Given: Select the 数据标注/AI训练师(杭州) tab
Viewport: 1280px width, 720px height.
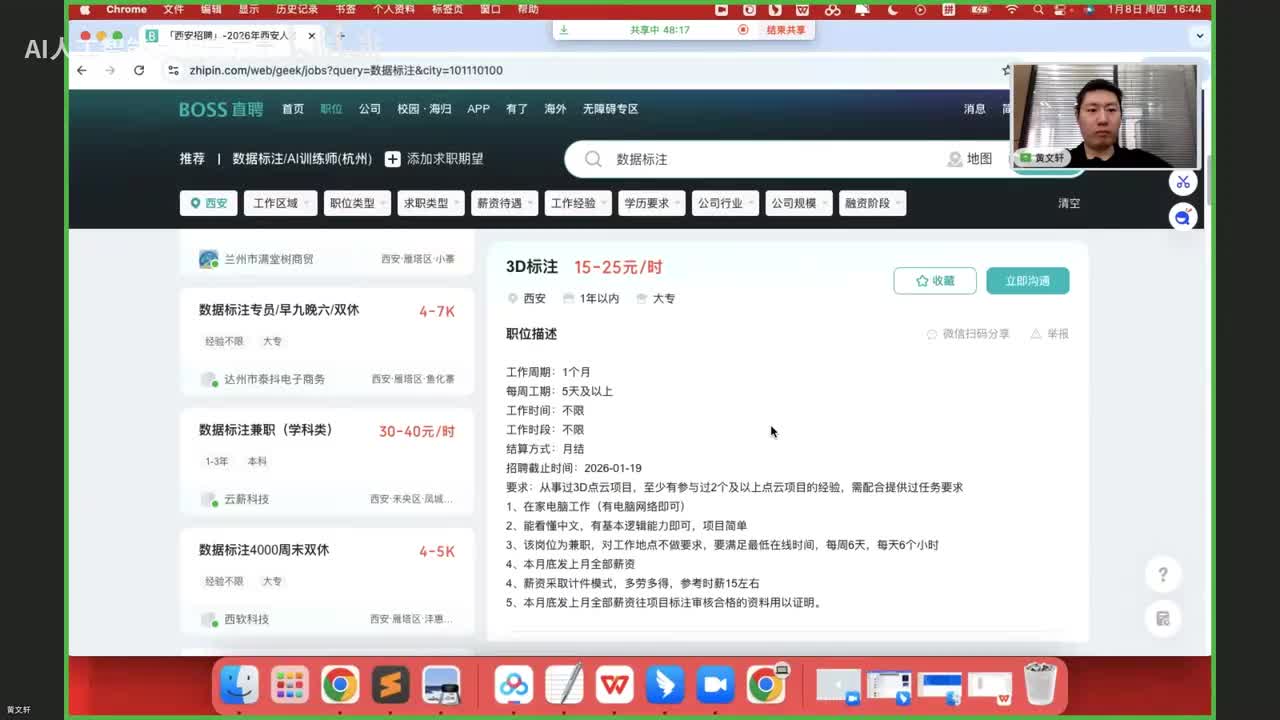Looking at the screenshot, I should tap(302, 159).
